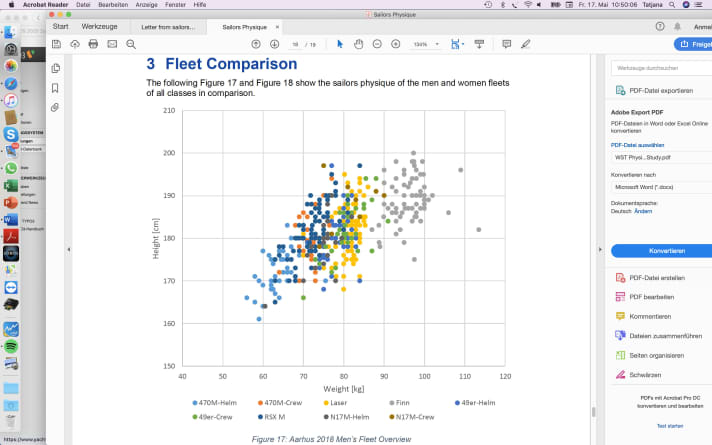The width and height of the screenshot is (712, 445).
Task: Go to next page arrow
Action: (274, 44)
